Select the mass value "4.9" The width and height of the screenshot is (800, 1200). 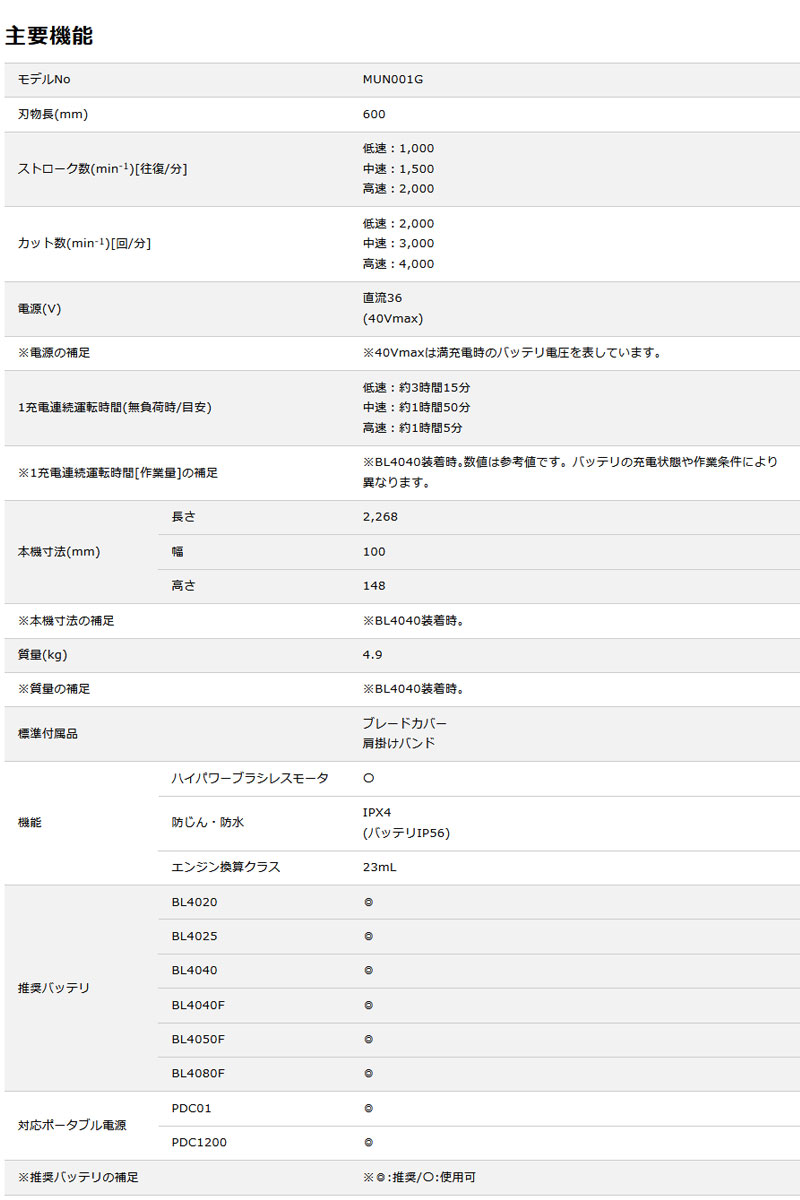pyautogui.click(x=372, y=655)
